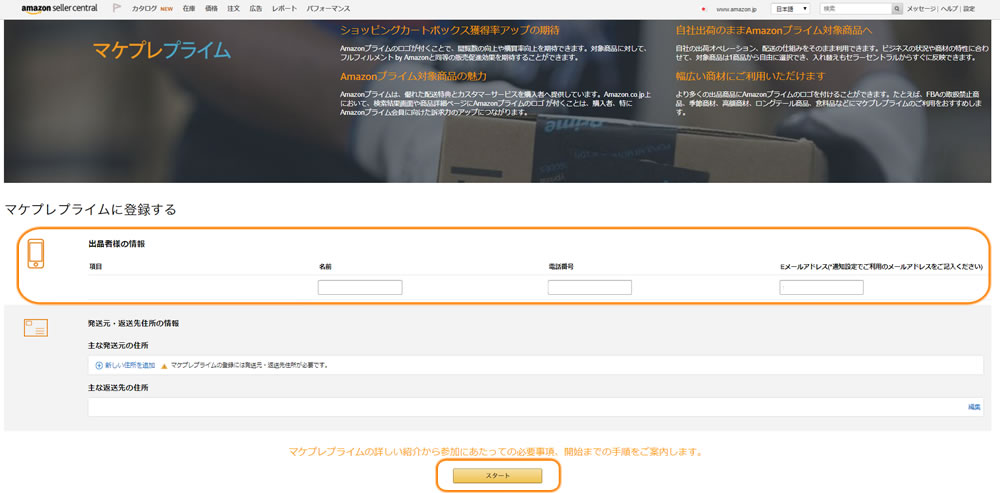Open the 日本語 language dropdown
The image size is (1000, 493).
(x=791, y=9)
